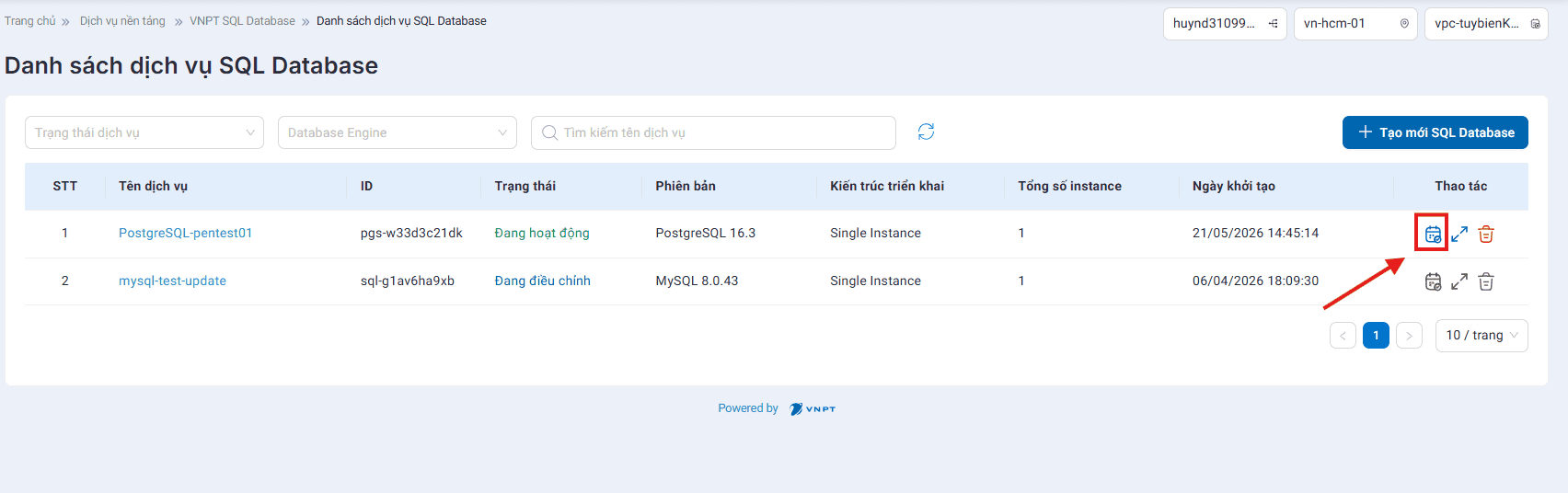Screen dimensions: 1568x493
Task: Click Single Instance in PostgreSQL-pentest01 row
Action: point(875,233)
